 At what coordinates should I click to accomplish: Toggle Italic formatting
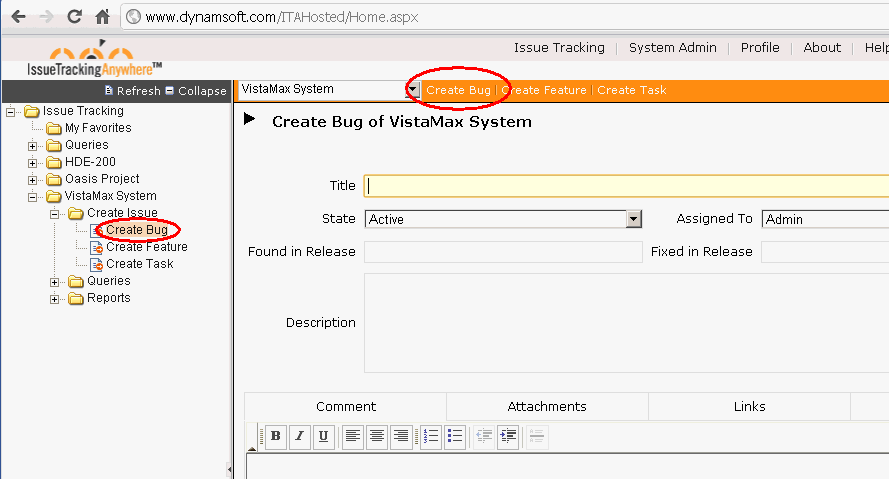pos(300,436)
